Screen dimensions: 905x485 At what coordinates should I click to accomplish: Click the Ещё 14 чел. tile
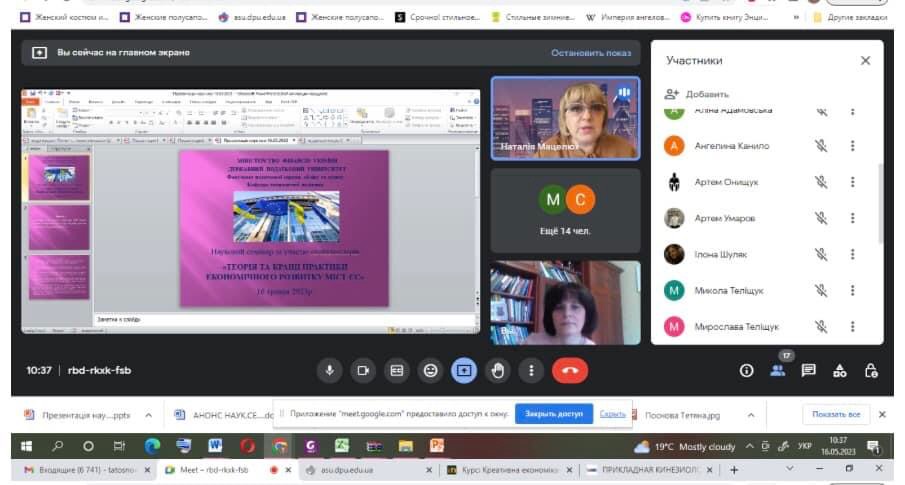point(565,211)
